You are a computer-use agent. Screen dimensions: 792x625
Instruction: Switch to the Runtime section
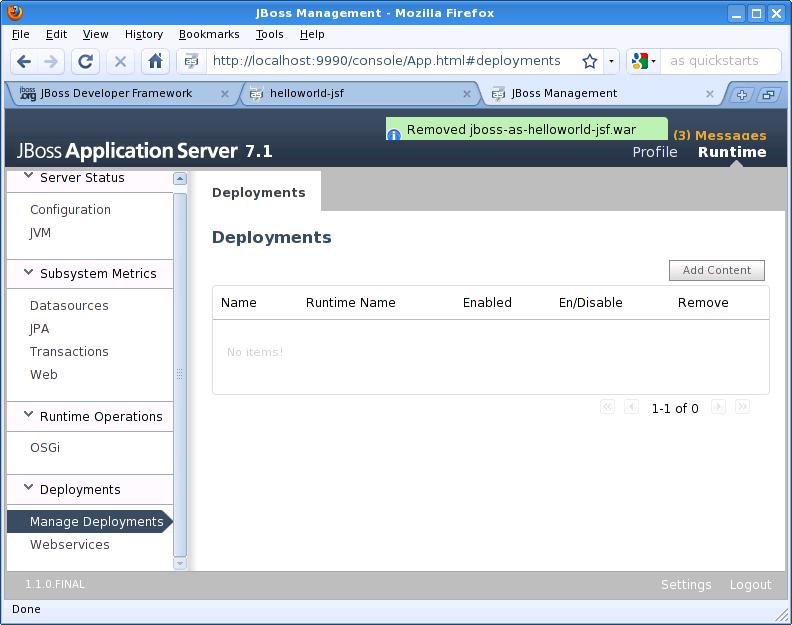click(x=732, y=152)
